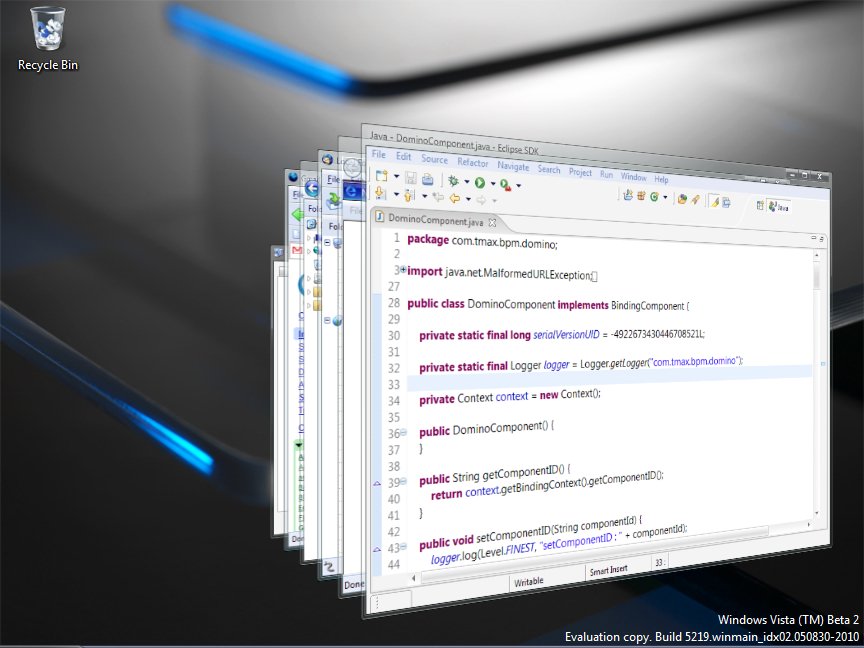Open the Refactor menu

point(473,163)
